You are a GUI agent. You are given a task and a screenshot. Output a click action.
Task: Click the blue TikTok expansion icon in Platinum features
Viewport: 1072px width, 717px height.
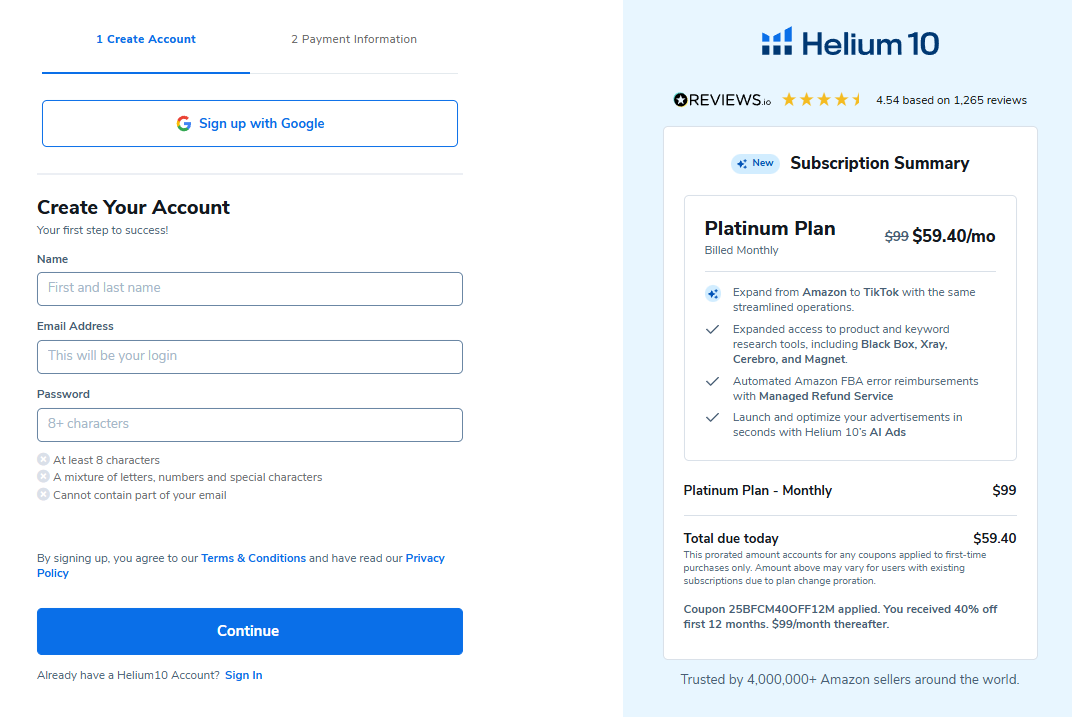[712, 293]
